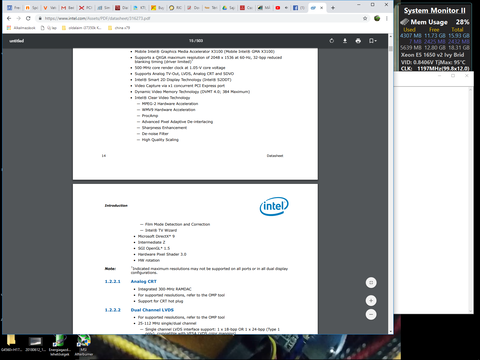The width and height of the screenshot is (480, 360).
Task: Open the MSI Afterburner desktop shortcut
Action: pyautogui.click(x=83, y=345)
